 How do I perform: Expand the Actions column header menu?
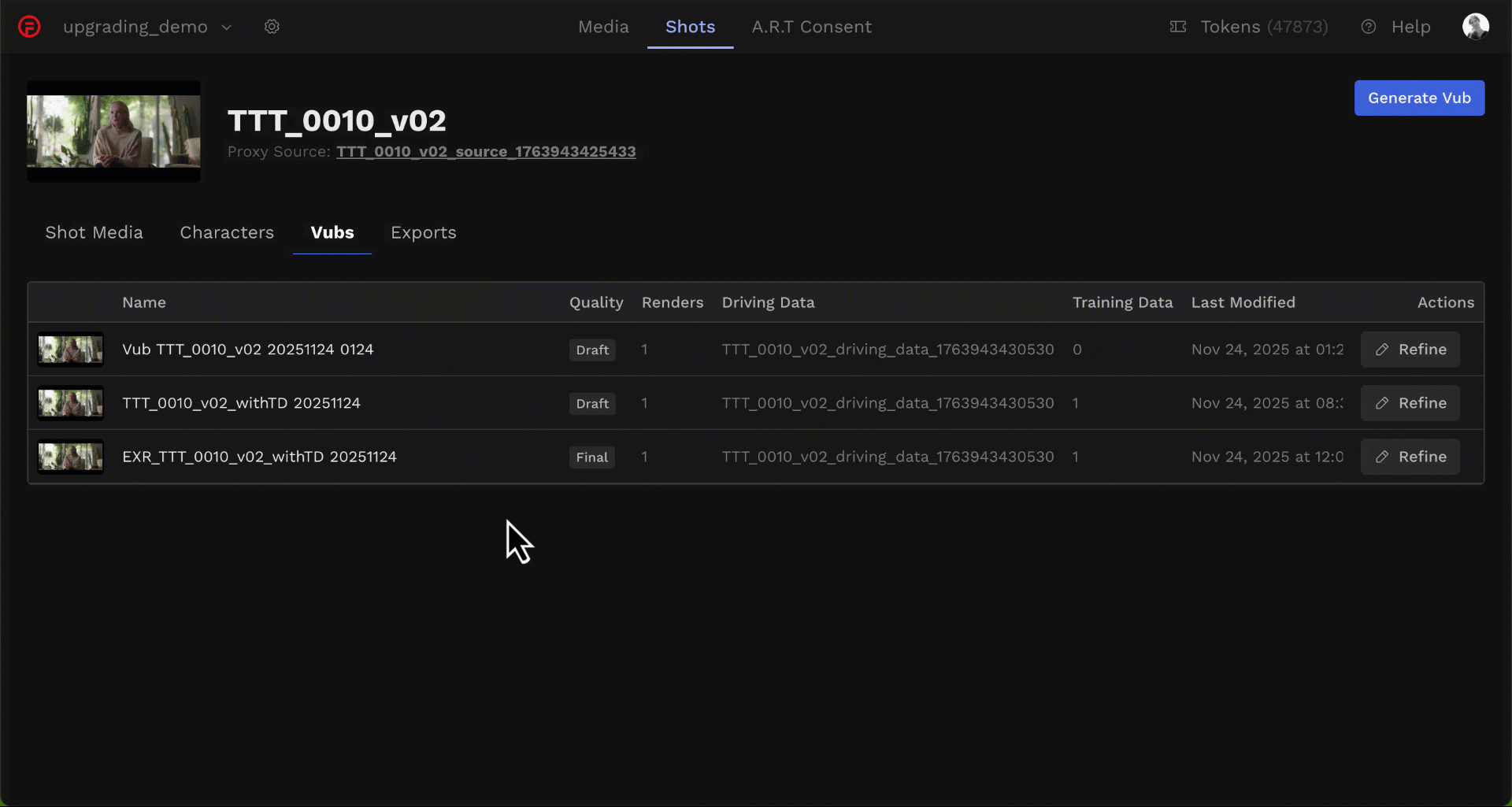click(x=1446, y=302)
